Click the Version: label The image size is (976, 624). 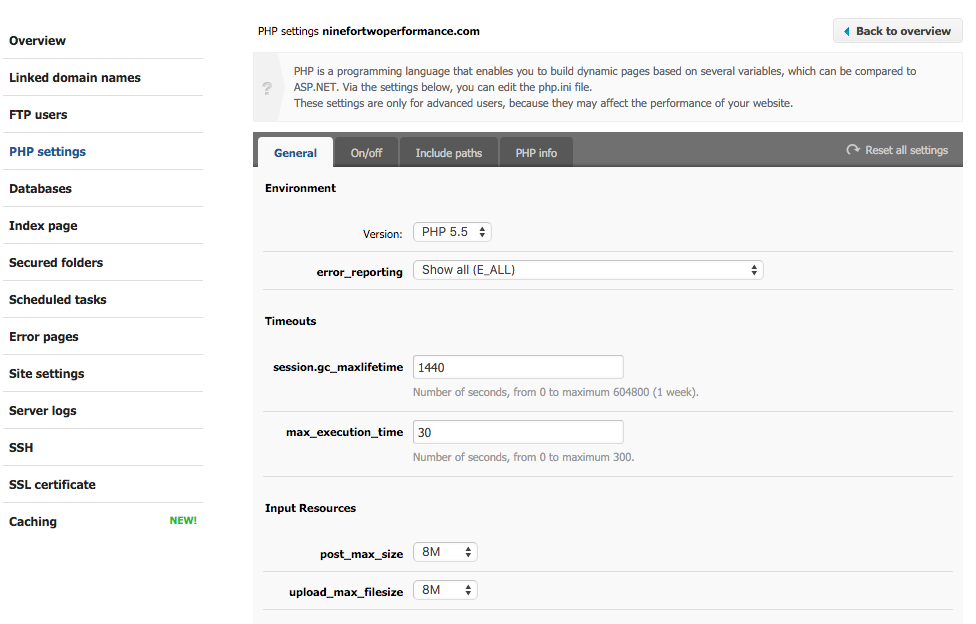tap(382, 234)
